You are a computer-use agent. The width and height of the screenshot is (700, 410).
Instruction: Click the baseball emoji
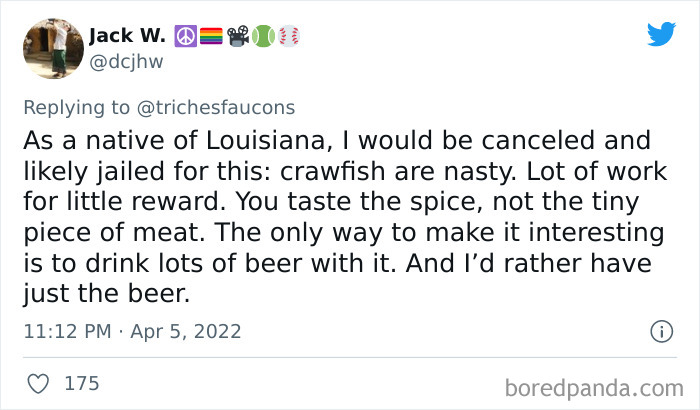(288, 36)
